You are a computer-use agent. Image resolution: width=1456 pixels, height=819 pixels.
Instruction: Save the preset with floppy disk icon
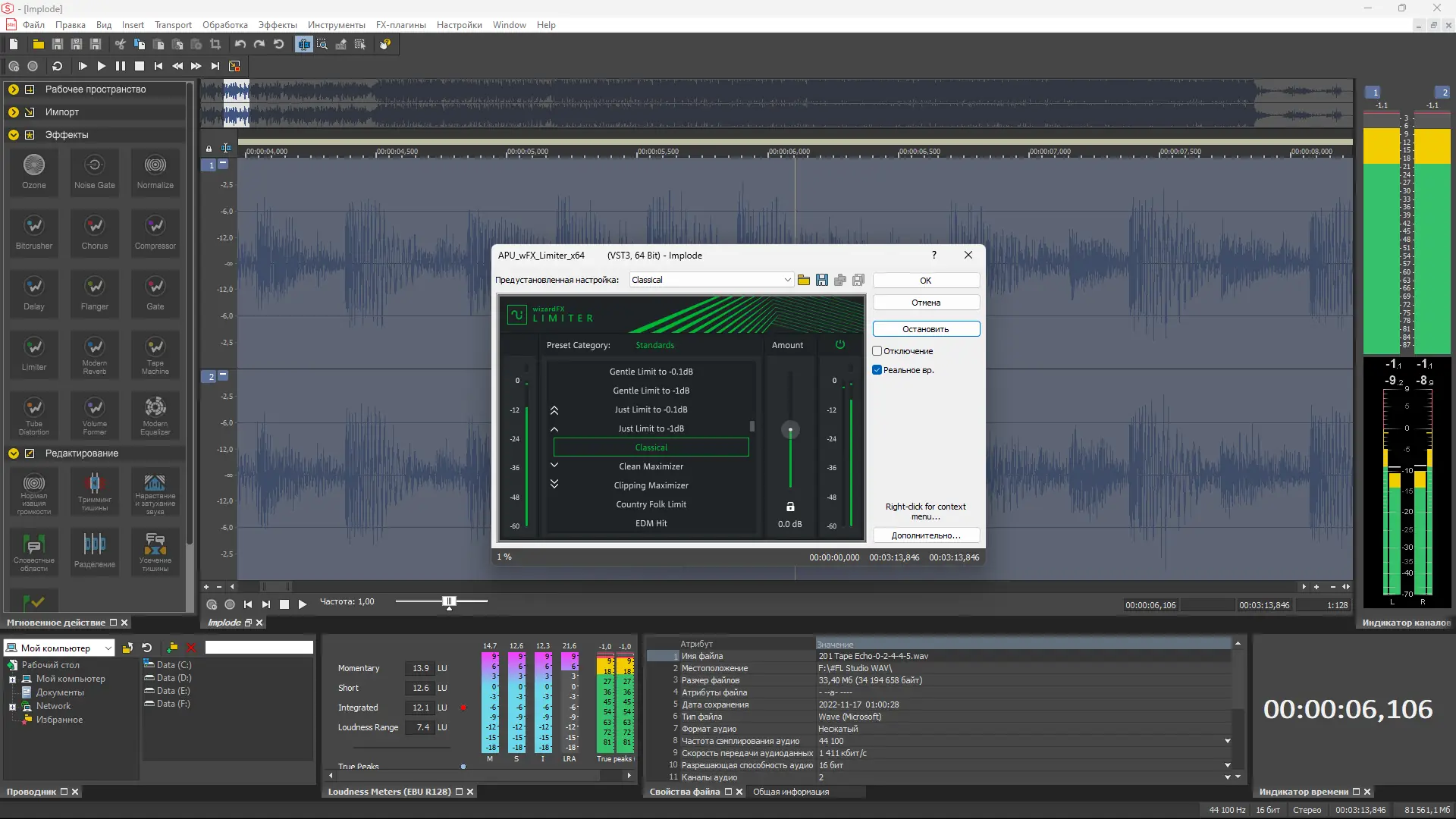pos(822,281)
